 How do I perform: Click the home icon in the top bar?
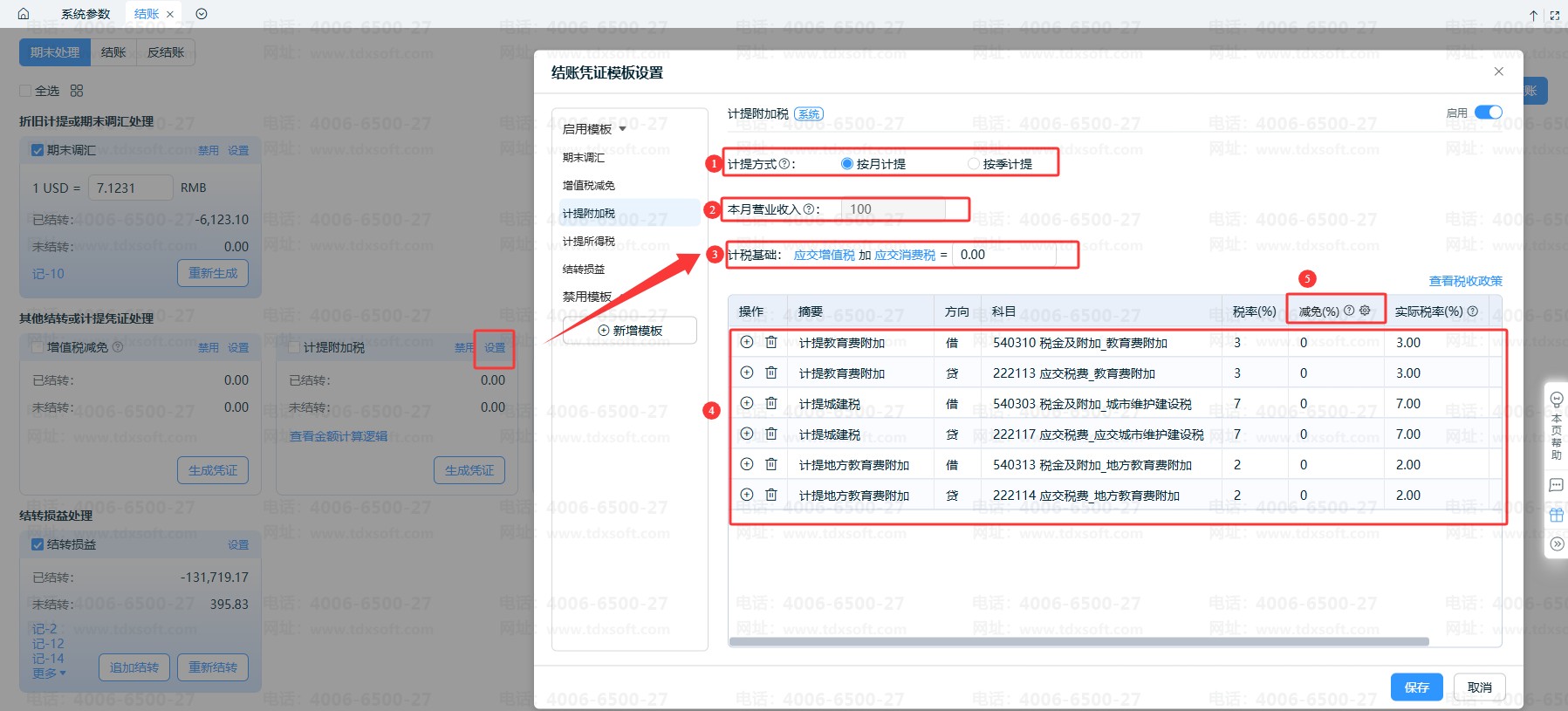(24, 14)
